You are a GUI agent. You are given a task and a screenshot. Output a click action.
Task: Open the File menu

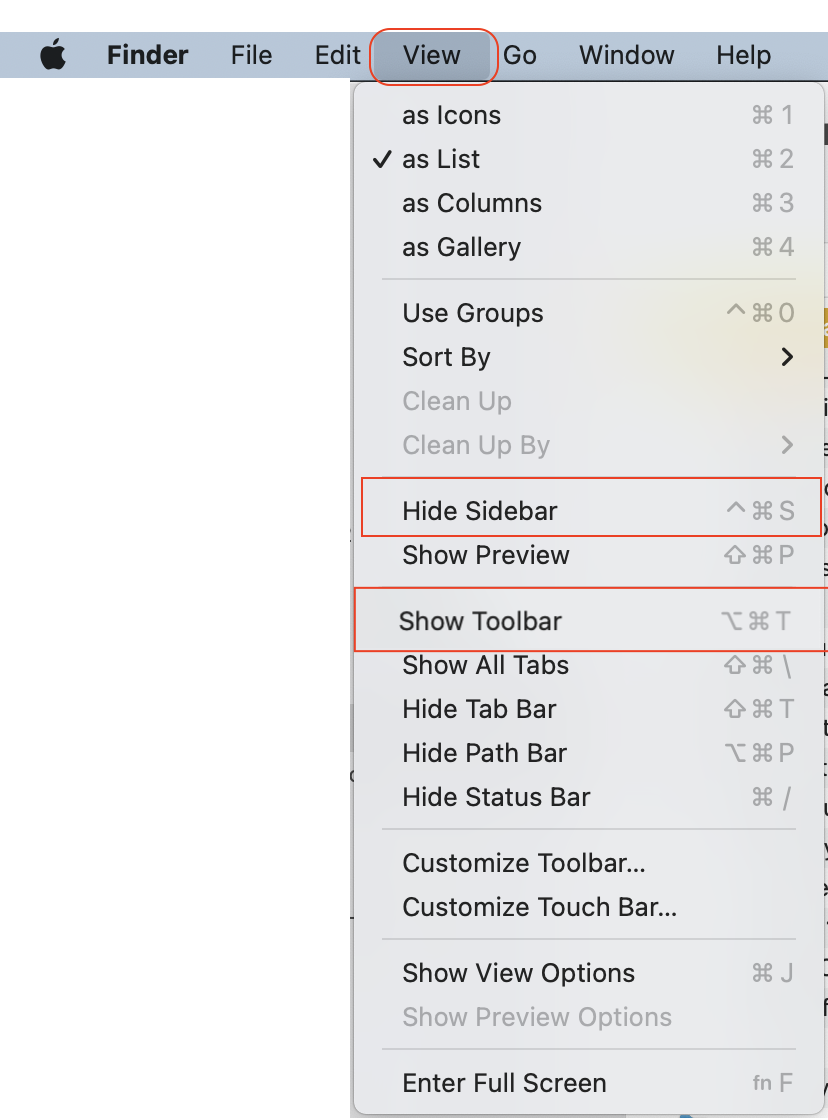point(251,56)
